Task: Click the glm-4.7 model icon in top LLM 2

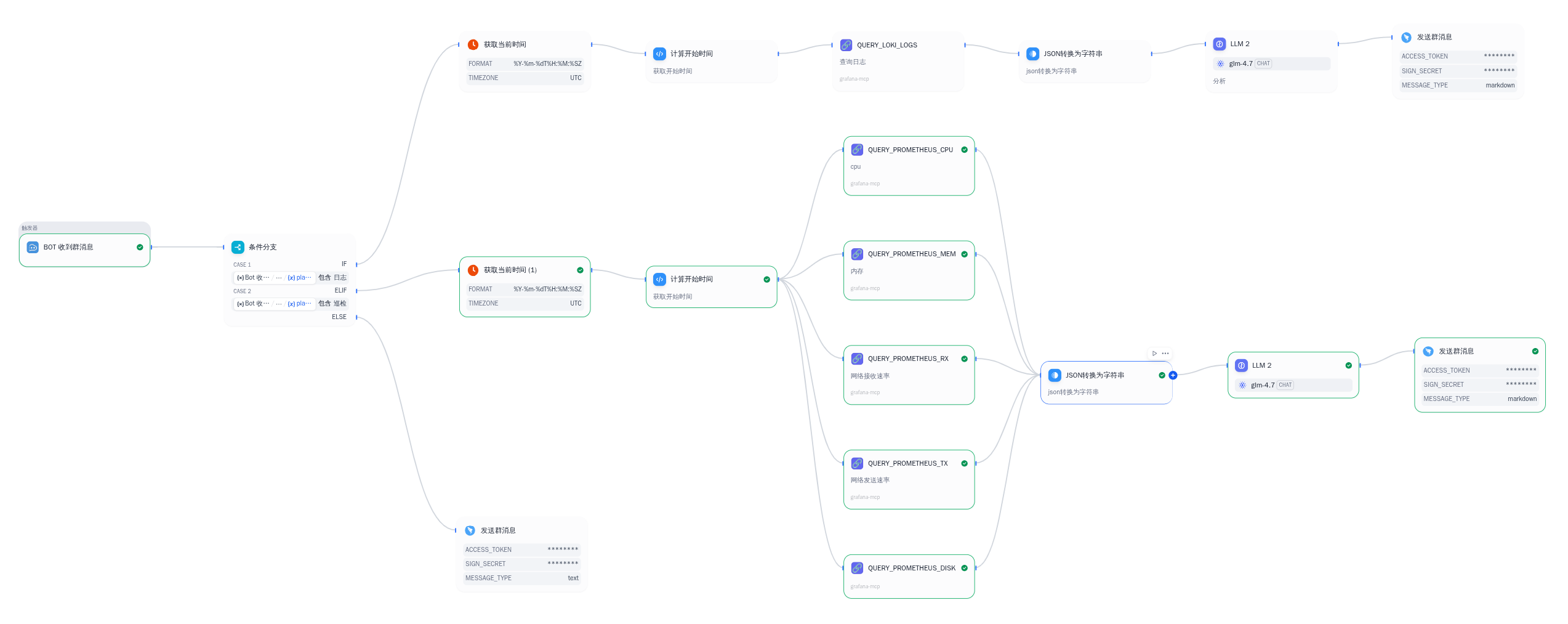Action: (x=1220, y=63)
